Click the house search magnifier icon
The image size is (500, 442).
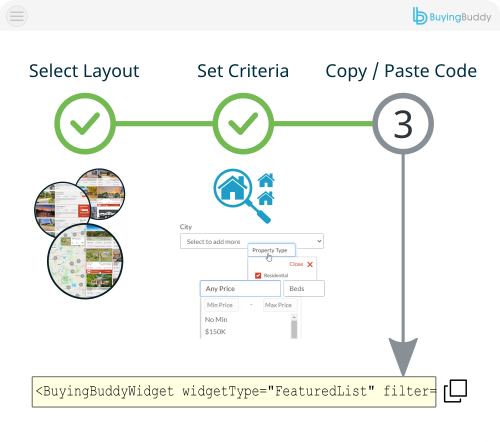(242, 196)
